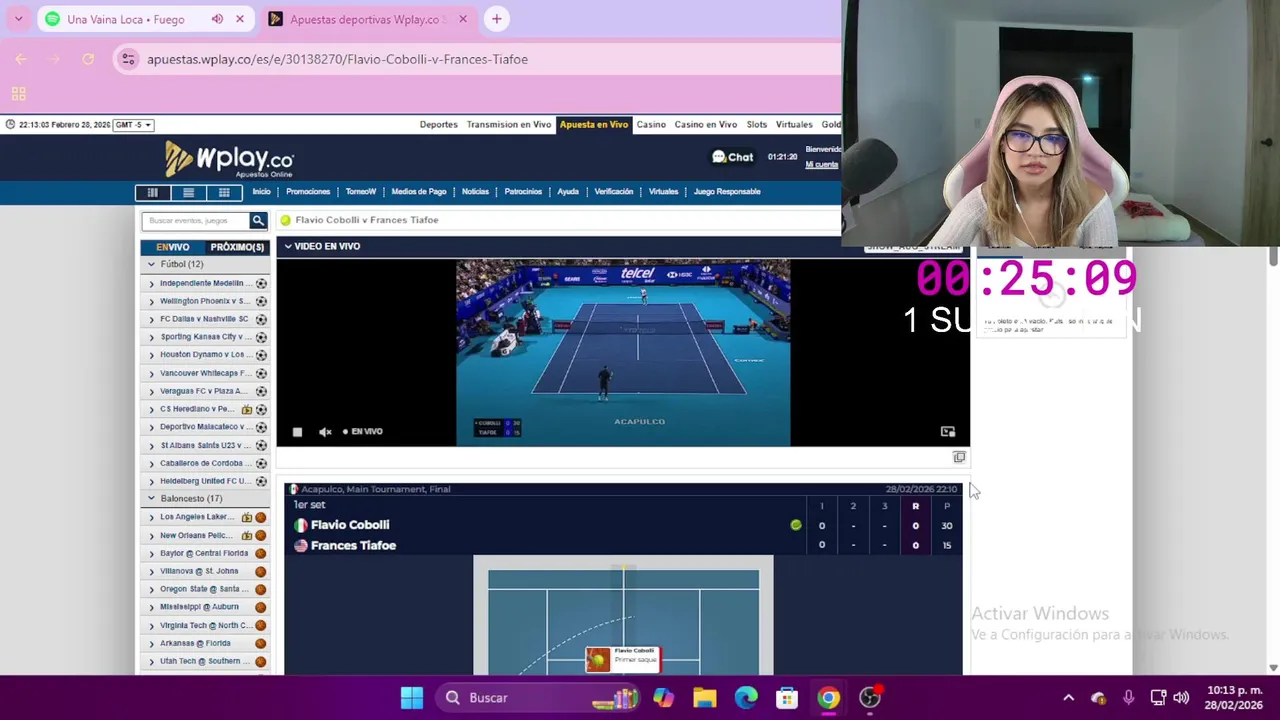Screen dimensions: 1280x720
Task: Open Microsoft Edge from taskbar
Action: pyautogui.click(x=746, y=698)
